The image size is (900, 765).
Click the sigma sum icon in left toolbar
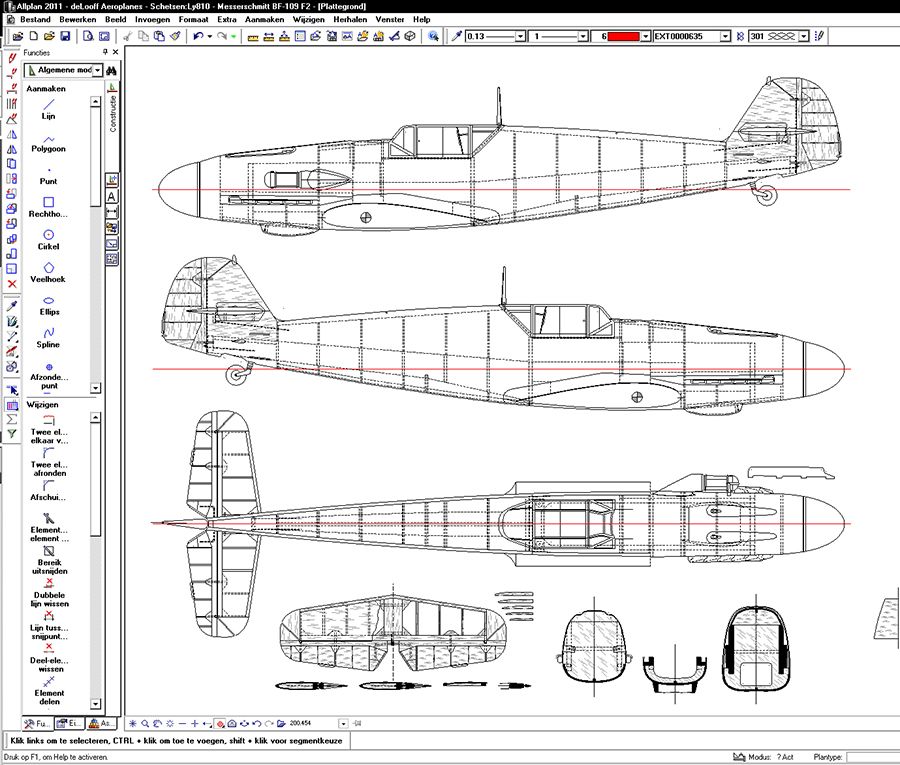coord(11,420)
